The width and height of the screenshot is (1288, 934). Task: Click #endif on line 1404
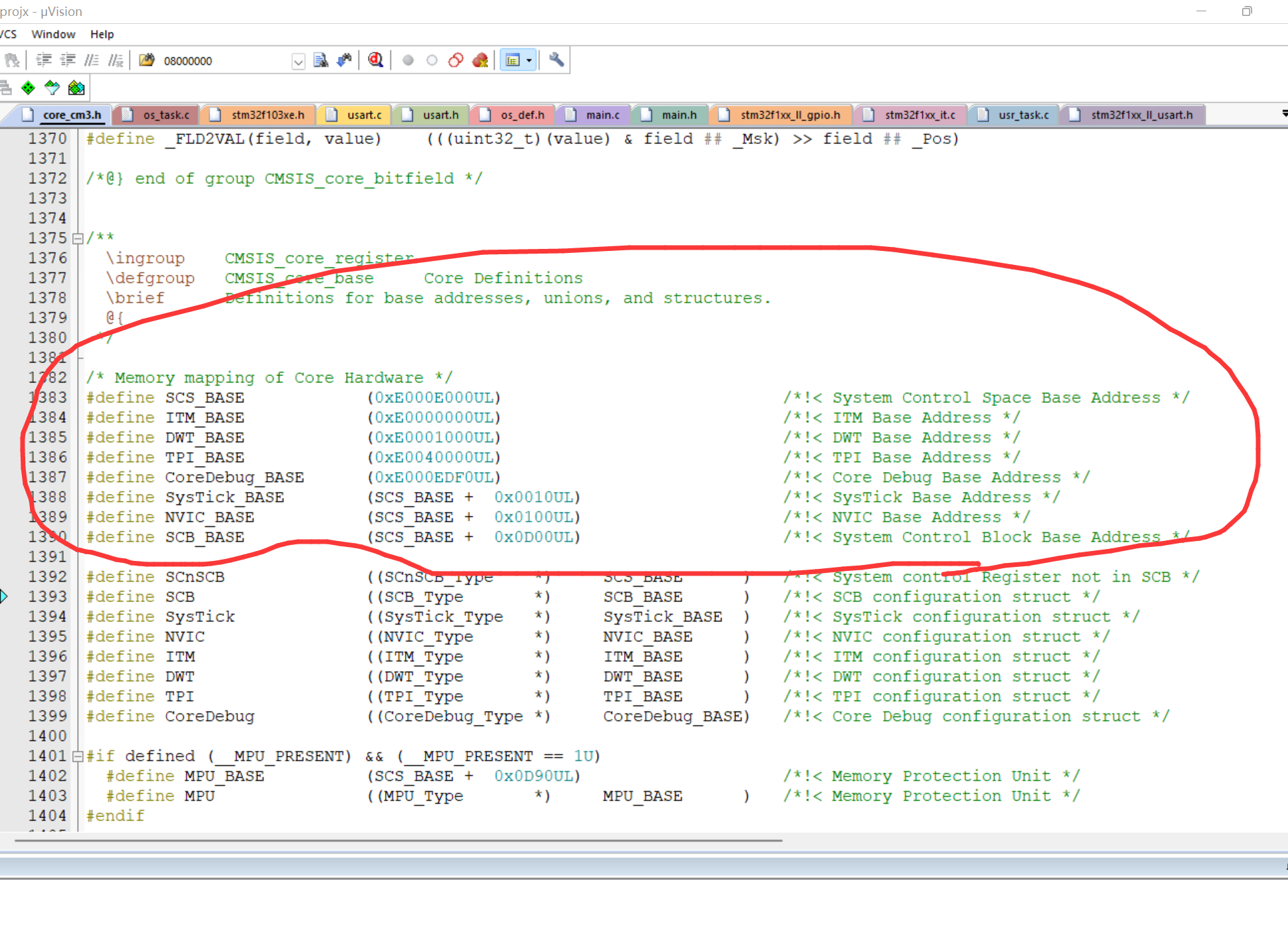point(116,816)
